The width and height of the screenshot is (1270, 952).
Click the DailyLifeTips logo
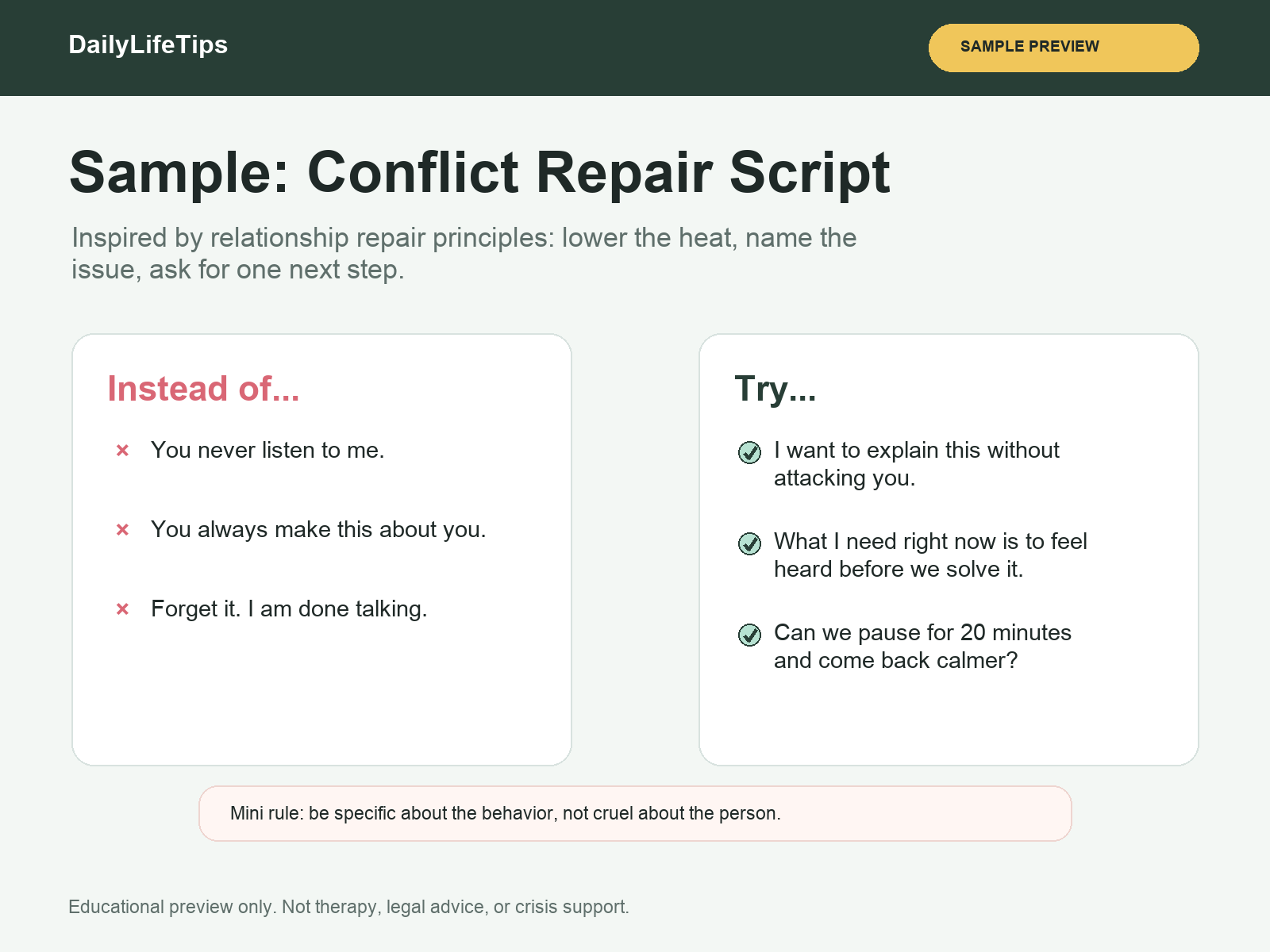[x=148, y=45]
